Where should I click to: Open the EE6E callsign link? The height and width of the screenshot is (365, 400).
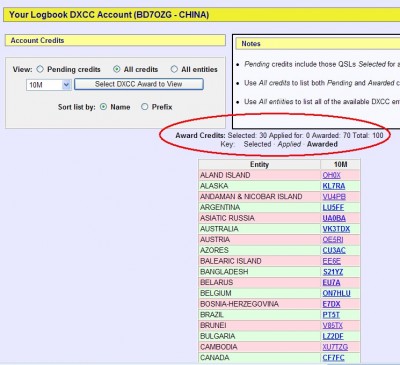[332, 261]
